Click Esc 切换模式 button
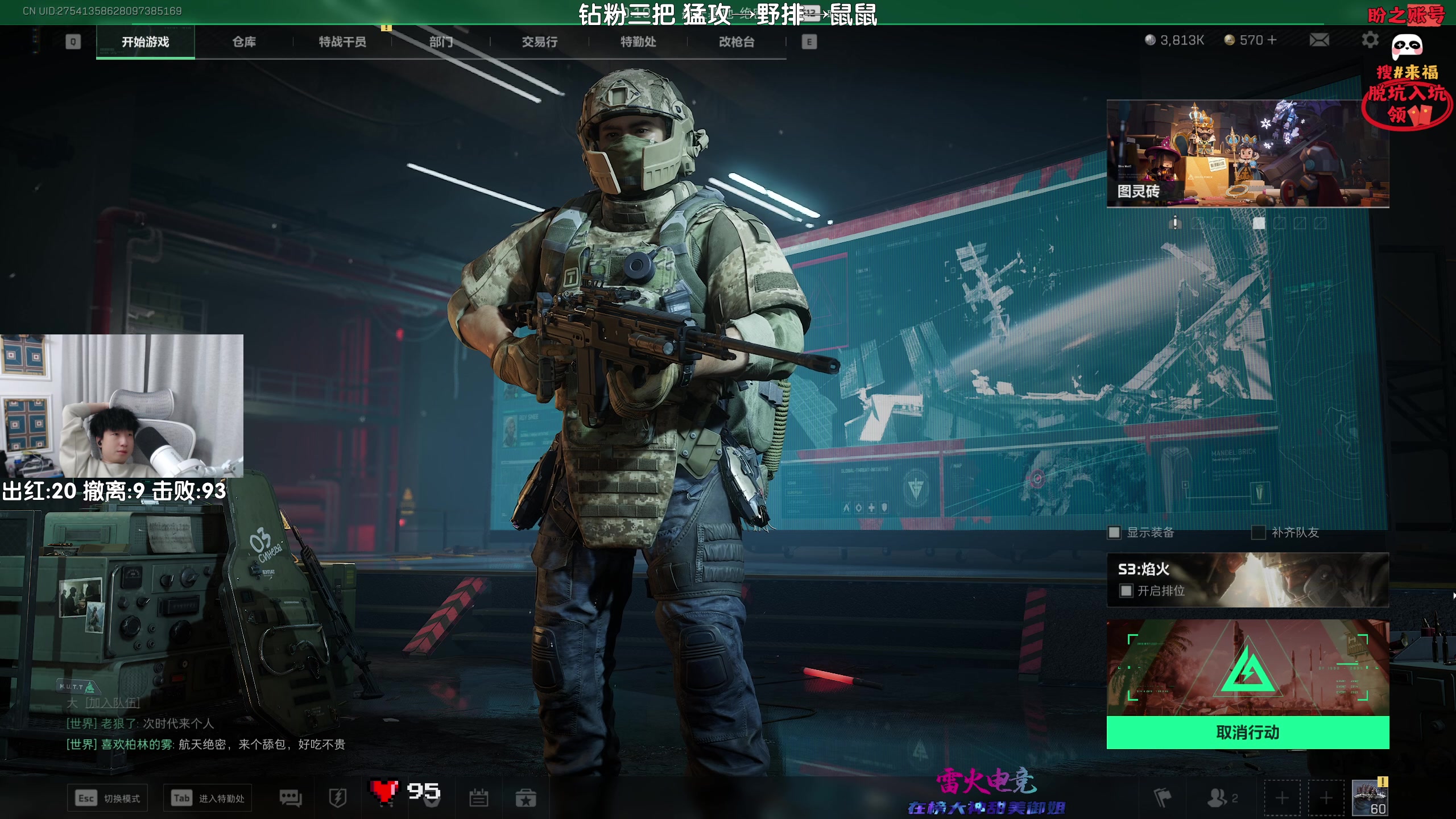Viewport: 1456px width, 819px height. (107, 798)
